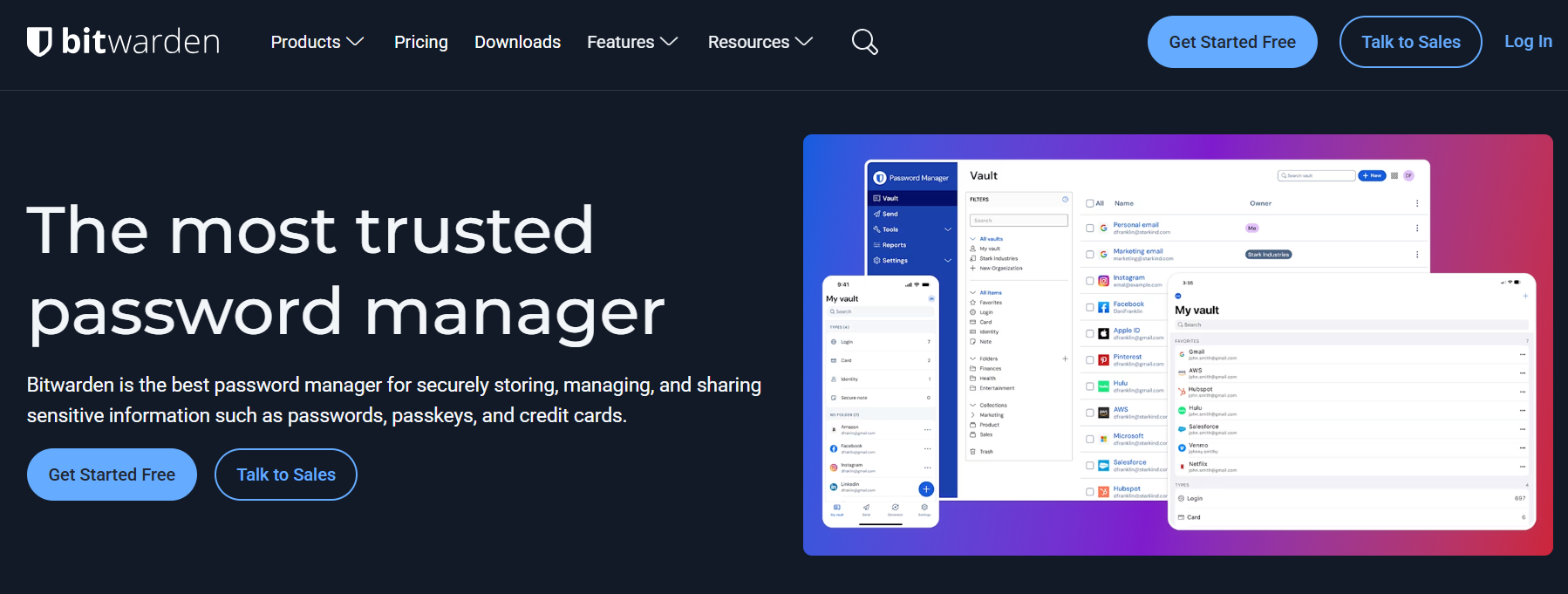Tick the Hulu row checkbox in desktop vault
Viewport: 1568px width, 594px height.
[1090, 386]
